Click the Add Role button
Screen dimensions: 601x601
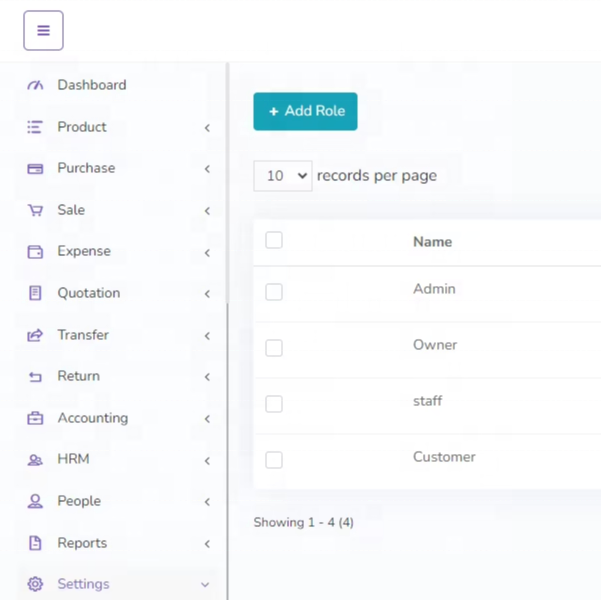click(x=305, y=111)
